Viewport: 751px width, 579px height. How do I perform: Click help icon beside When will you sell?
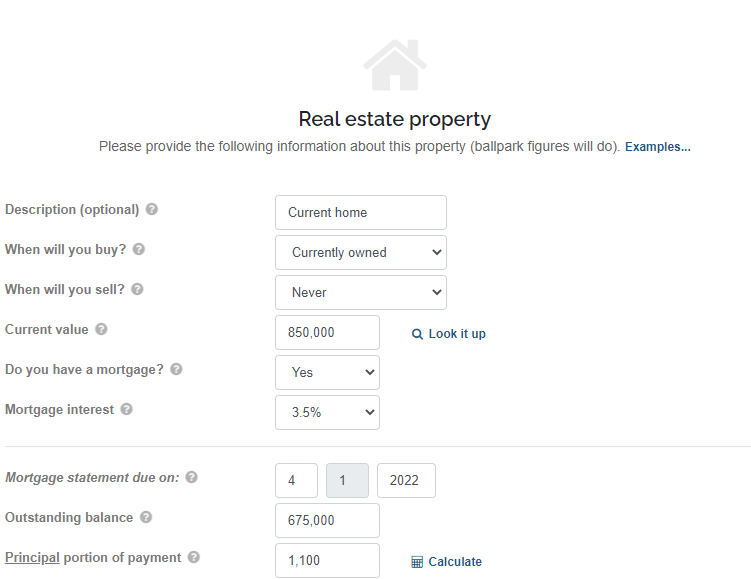click(137, 290)
